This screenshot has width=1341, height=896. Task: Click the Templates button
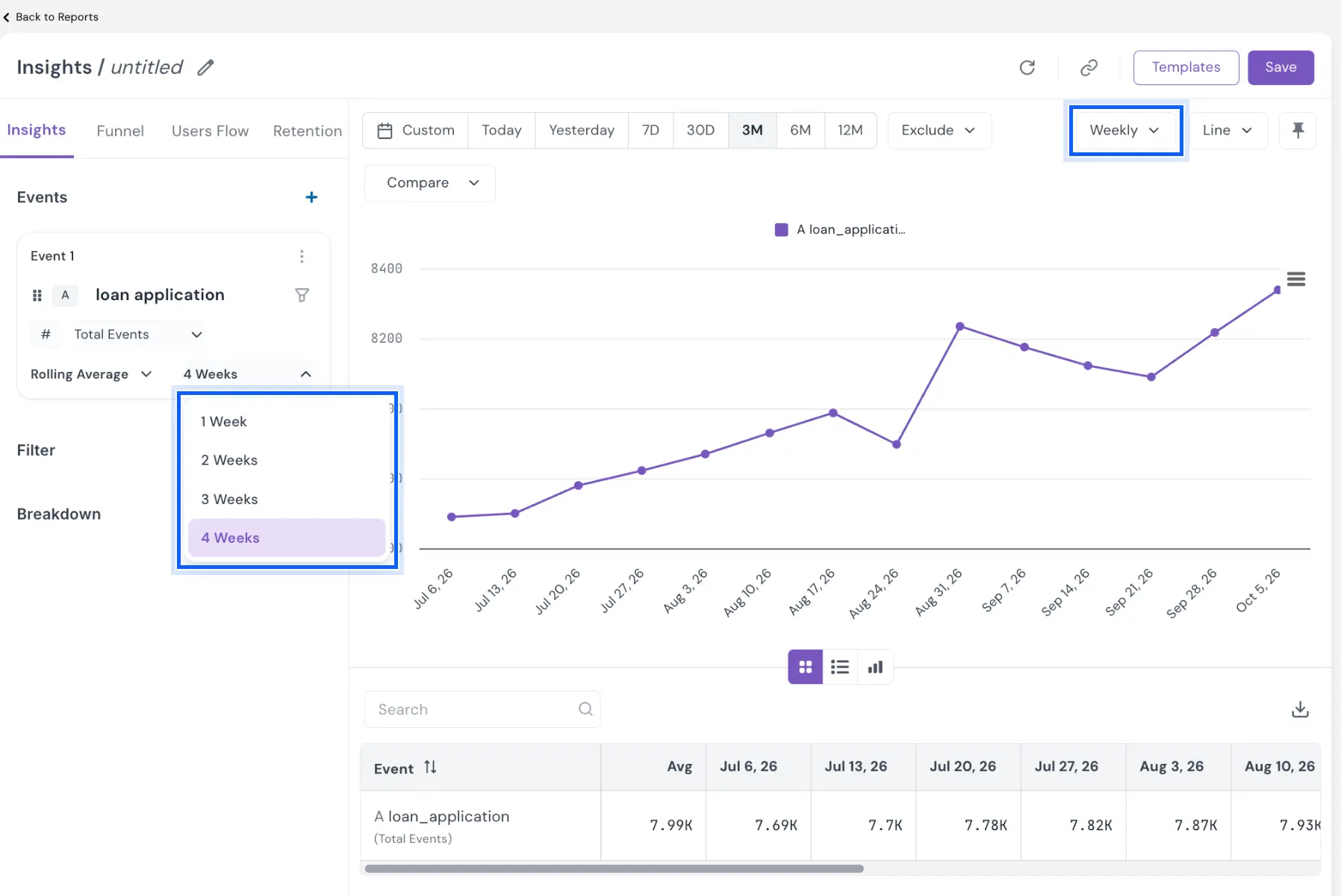pos(1186,68)
